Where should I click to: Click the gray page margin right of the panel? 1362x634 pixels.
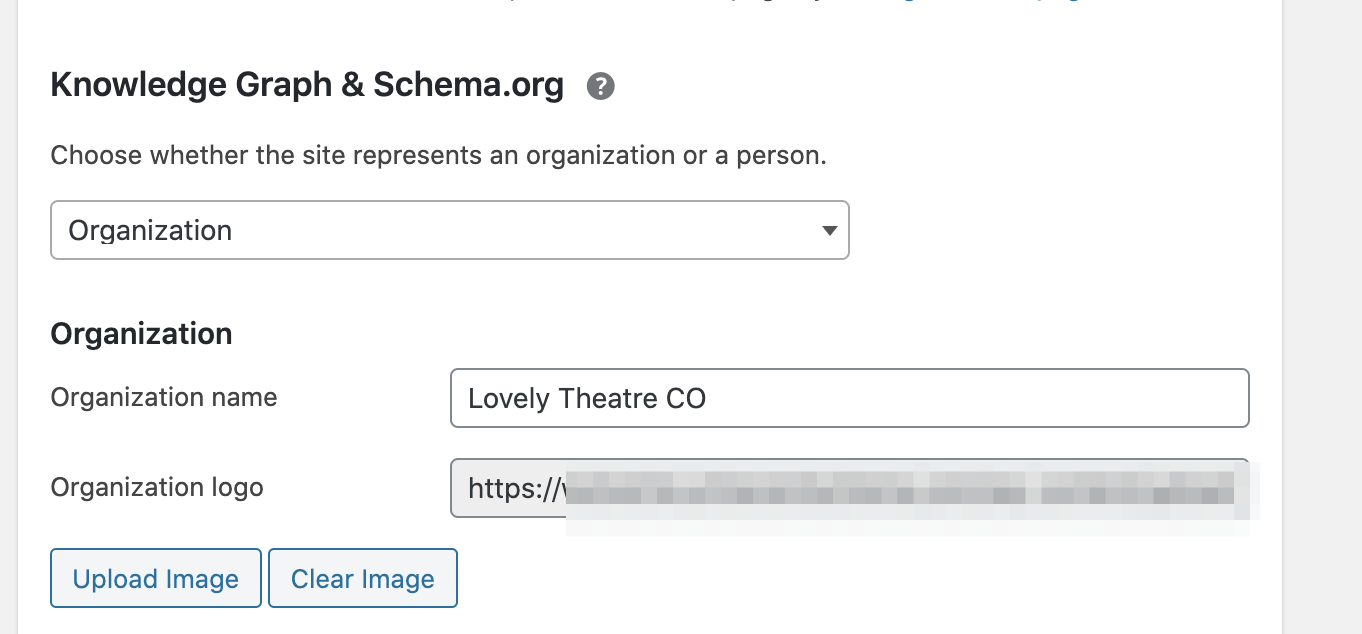(x=1322, y=300)
